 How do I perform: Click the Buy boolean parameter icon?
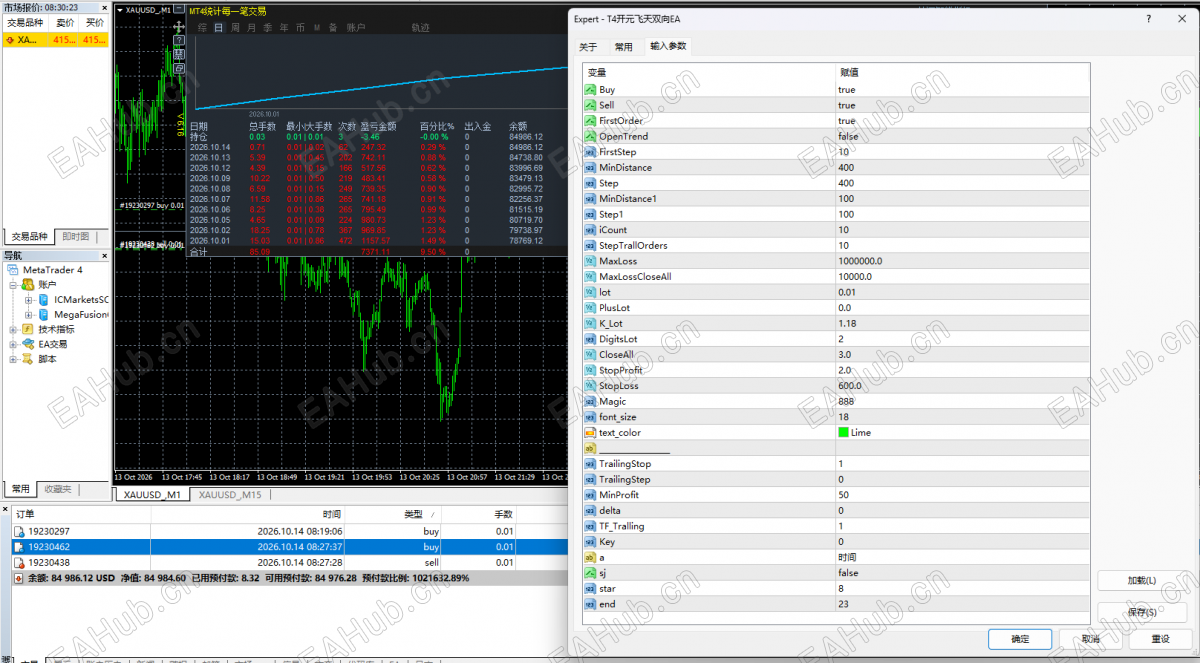click(590, 90)
